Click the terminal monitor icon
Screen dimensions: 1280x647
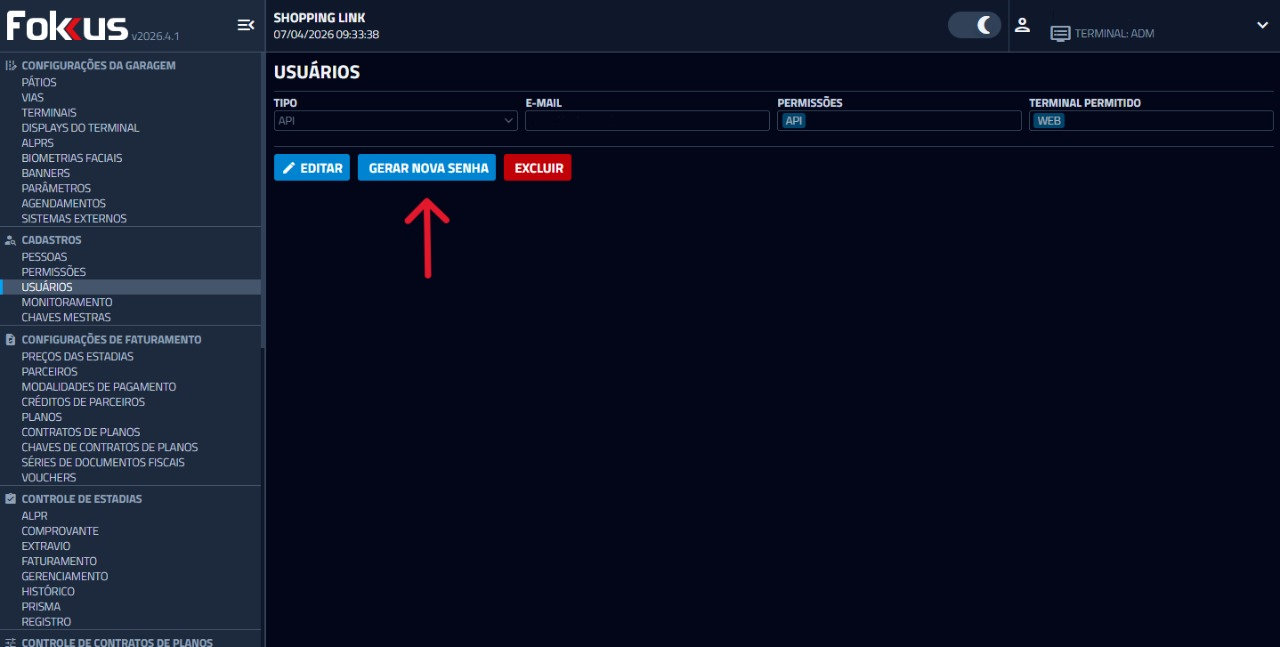click(1060, 34)
